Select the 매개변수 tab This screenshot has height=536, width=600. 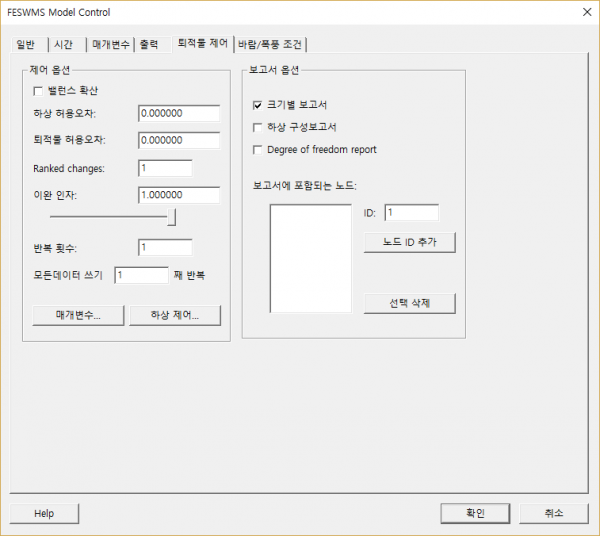[110, 44]
